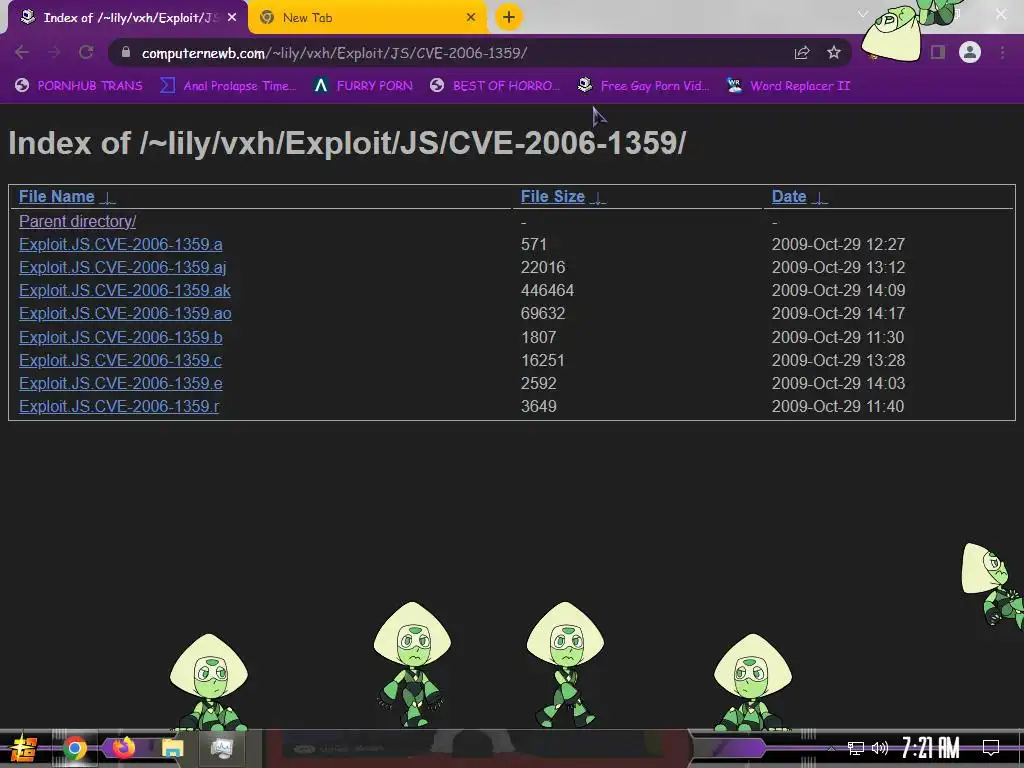The image size is (1024, 768).
Task: Open the monitor app icon on taskbar
Action: (x=221, y=748)
